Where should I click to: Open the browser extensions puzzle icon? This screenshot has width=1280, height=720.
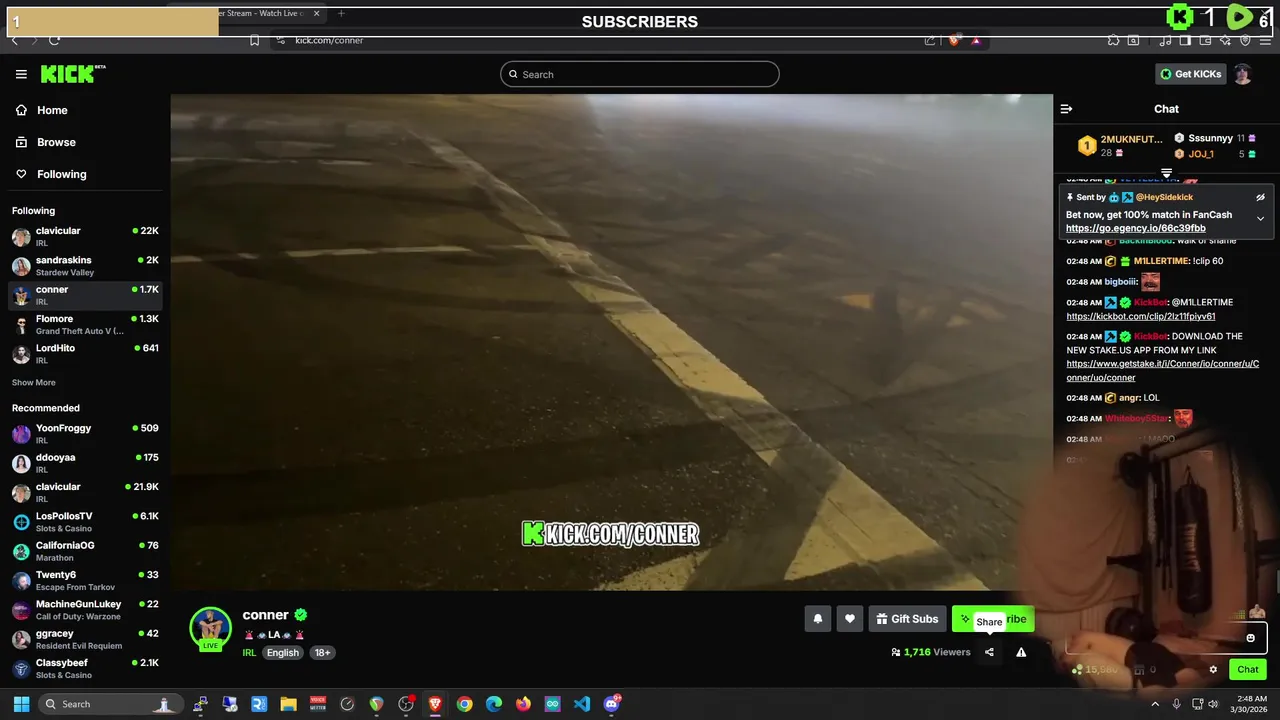(1113, 40)
